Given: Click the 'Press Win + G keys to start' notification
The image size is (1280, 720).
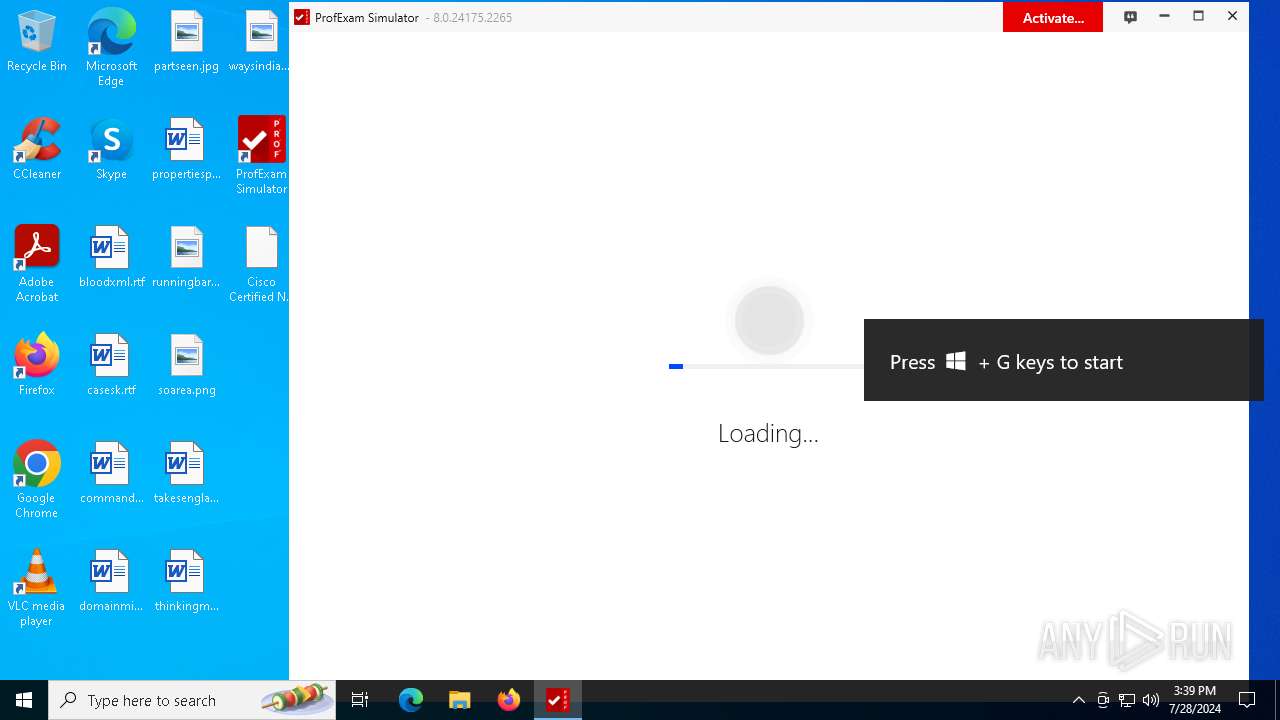Looking at the screenshot, I should click(x=1063, y=360).
